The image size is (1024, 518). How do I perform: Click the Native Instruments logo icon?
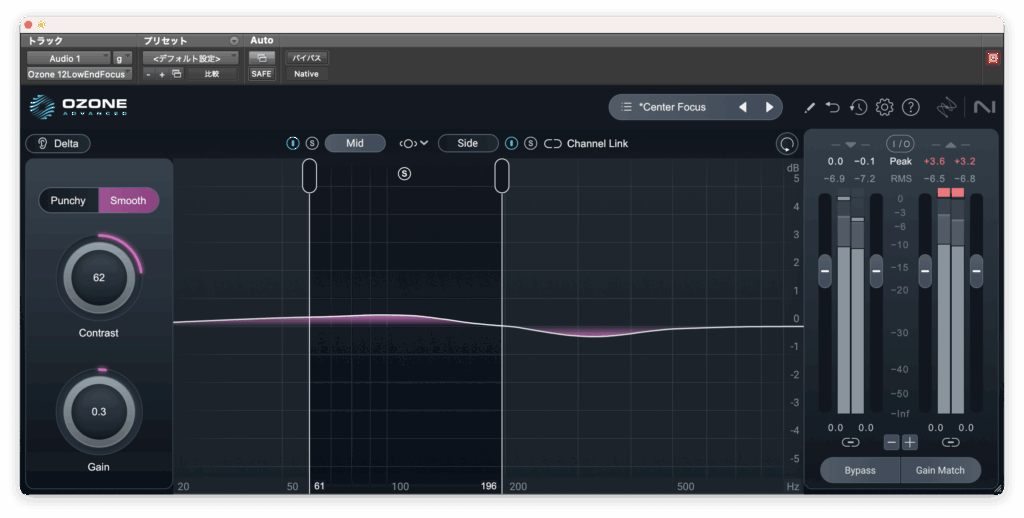[983, 107]
